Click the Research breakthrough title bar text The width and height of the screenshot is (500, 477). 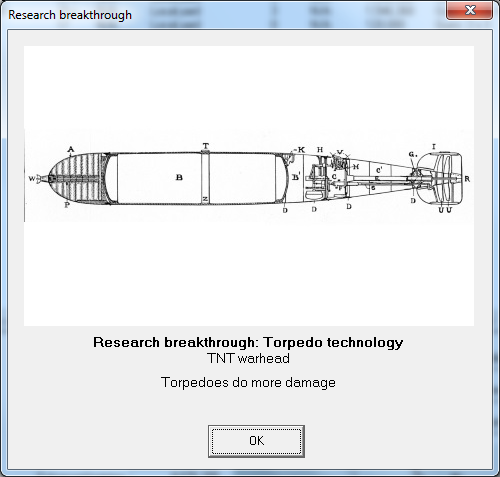[x=70, y=15]
